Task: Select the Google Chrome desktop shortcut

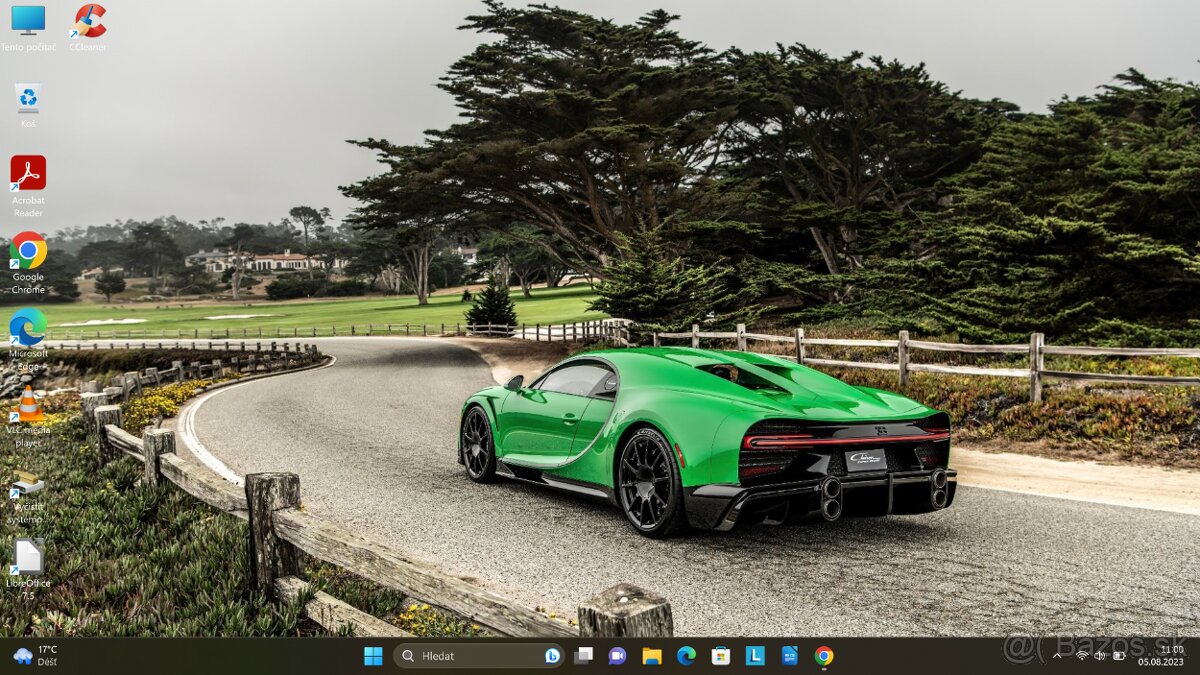Action: pos(28,251)
